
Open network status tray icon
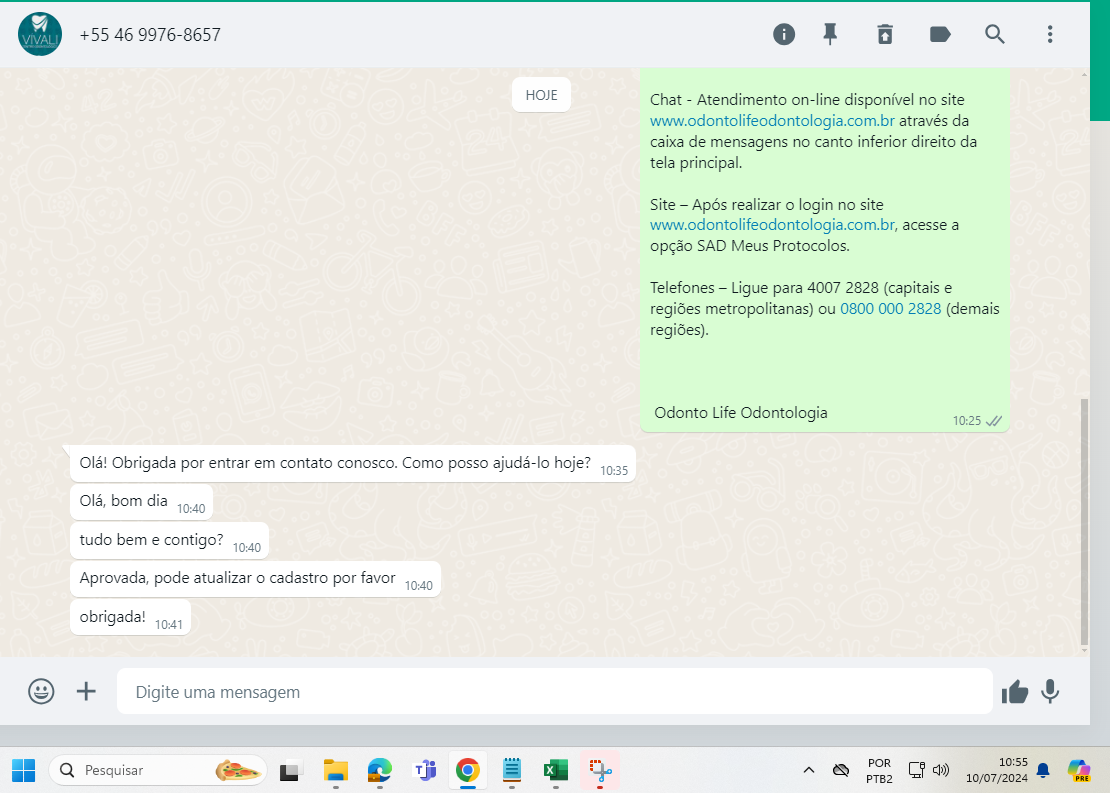(x=917, y=770)
